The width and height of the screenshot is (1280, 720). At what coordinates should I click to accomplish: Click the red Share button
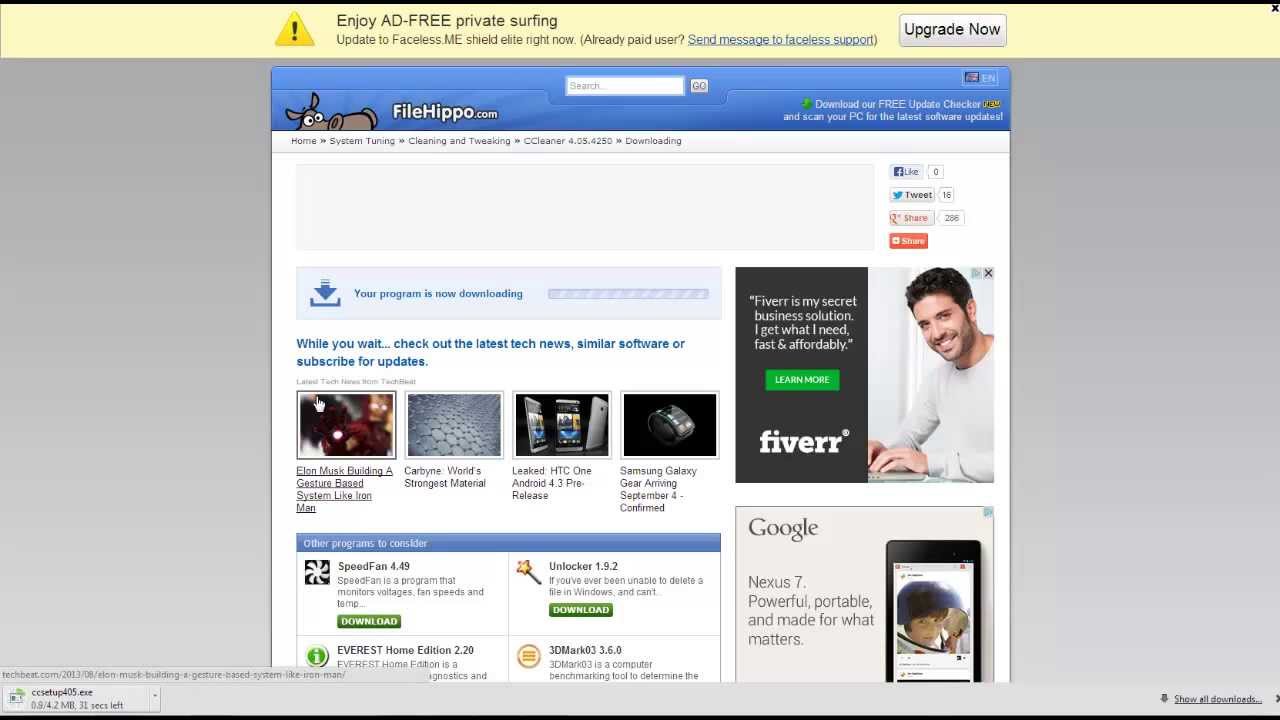(908, 241)
